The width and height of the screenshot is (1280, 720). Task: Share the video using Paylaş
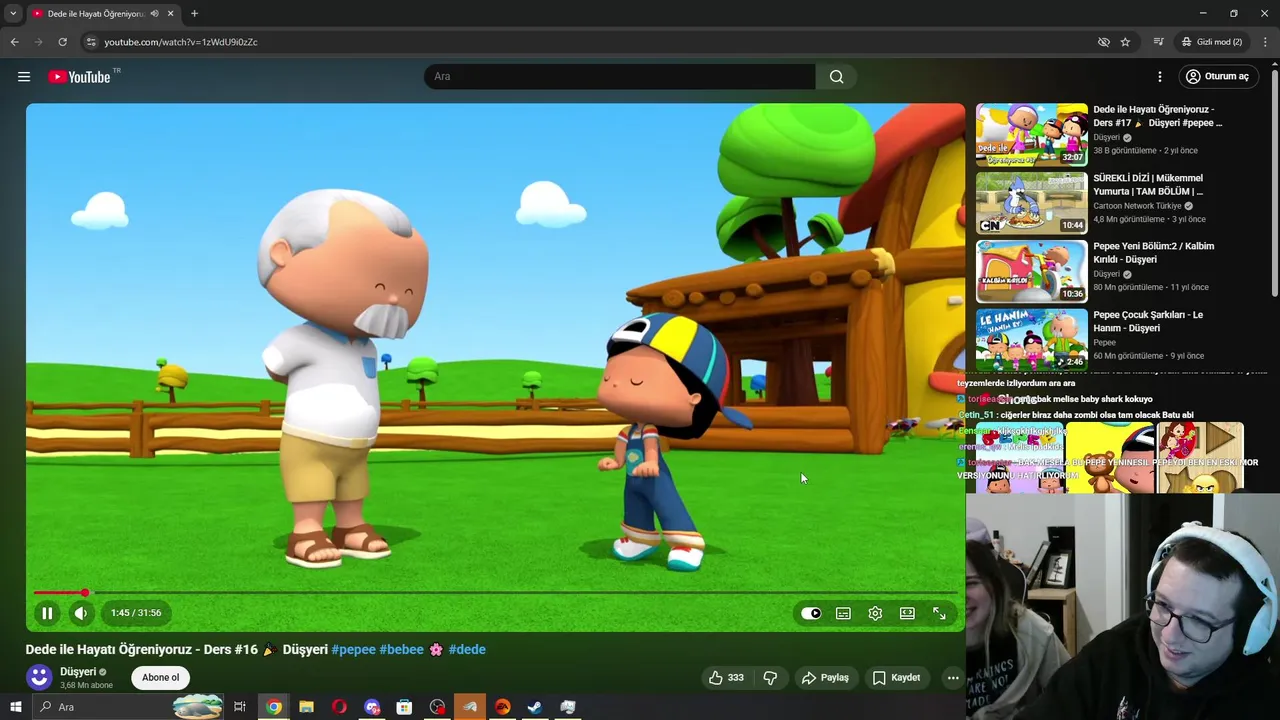point(825,677)
